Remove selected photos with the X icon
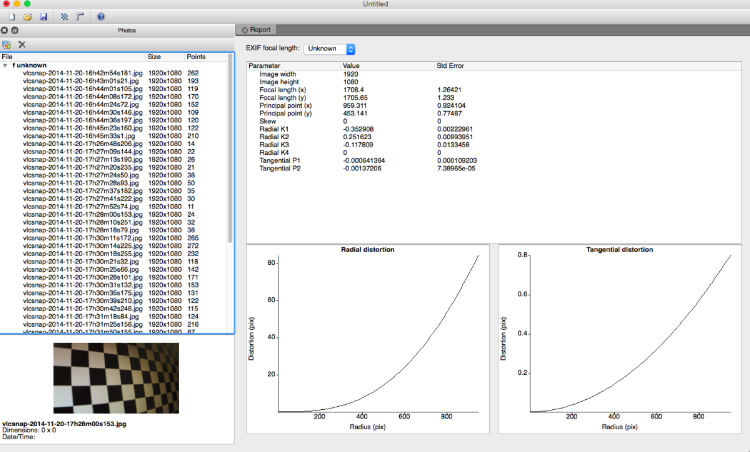Image resolution: width=750 pixels, height=452 pixels. pos(22,44)
